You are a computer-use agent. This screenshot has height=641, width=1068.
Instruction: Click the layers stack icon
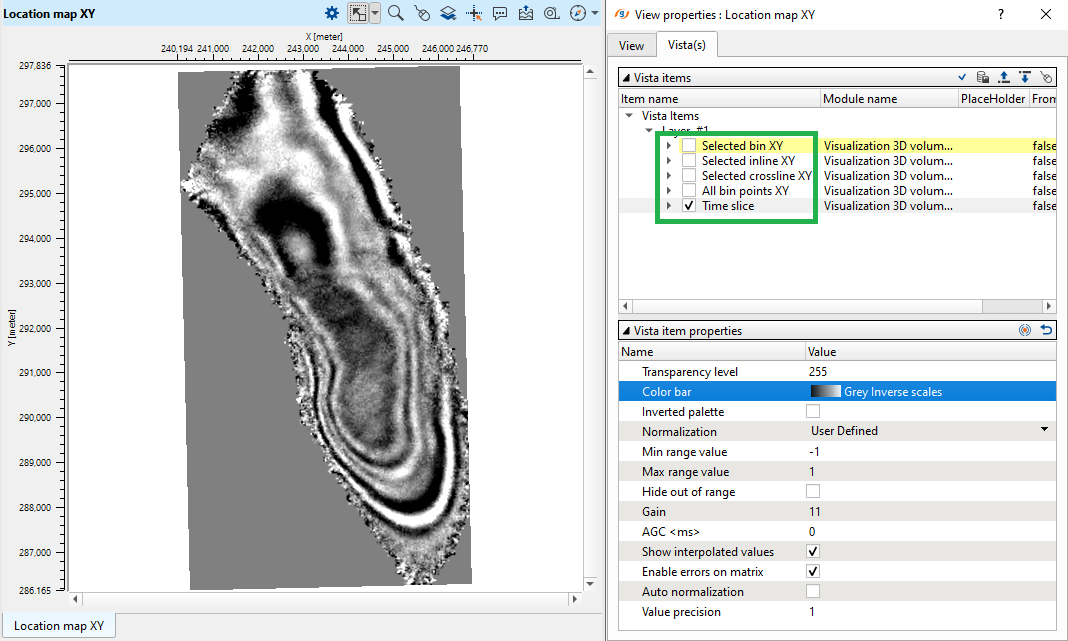click(x=448, y=13)
